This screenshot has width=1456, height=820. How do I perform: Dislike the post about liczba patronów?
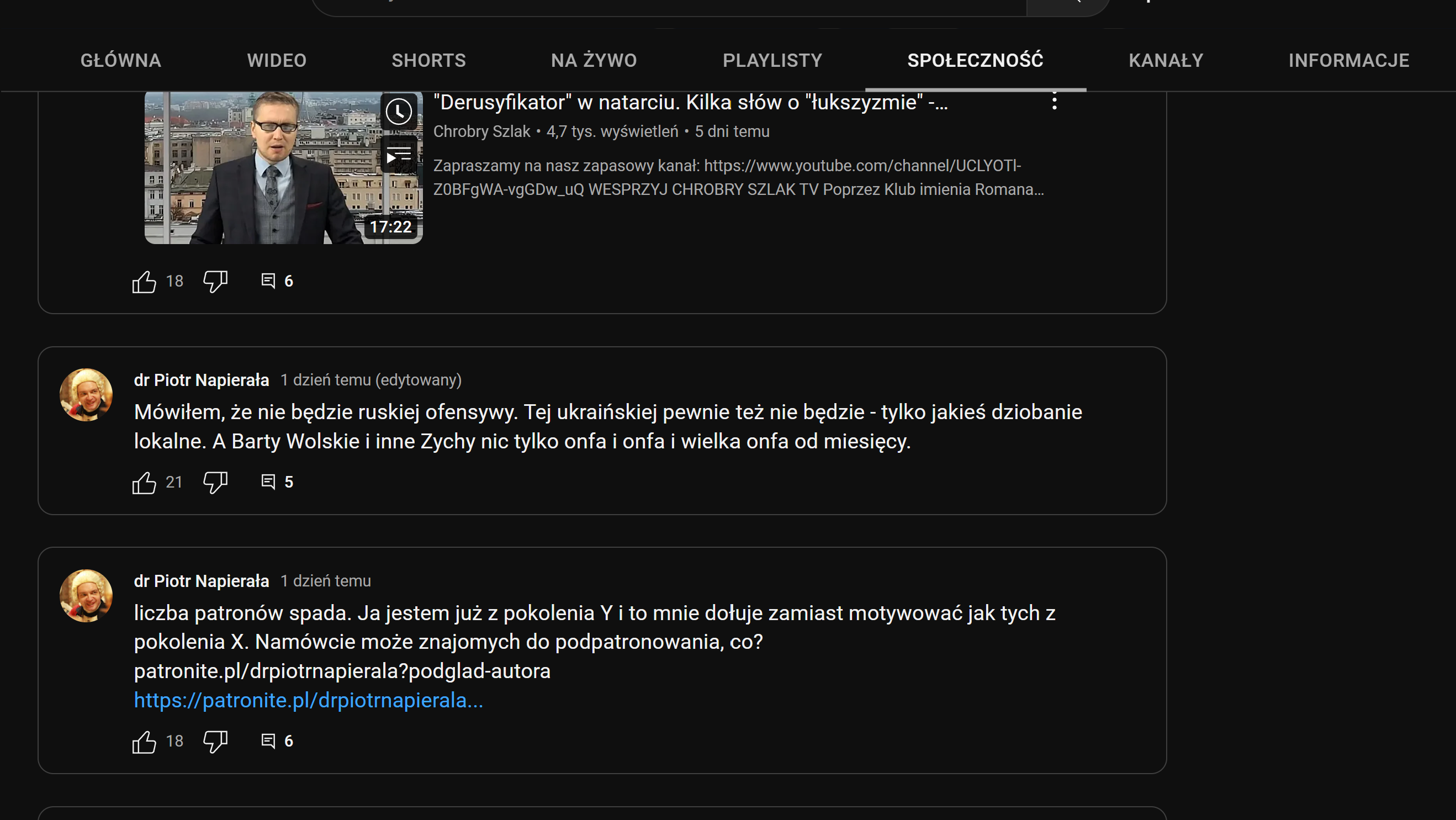pos(215,742)
